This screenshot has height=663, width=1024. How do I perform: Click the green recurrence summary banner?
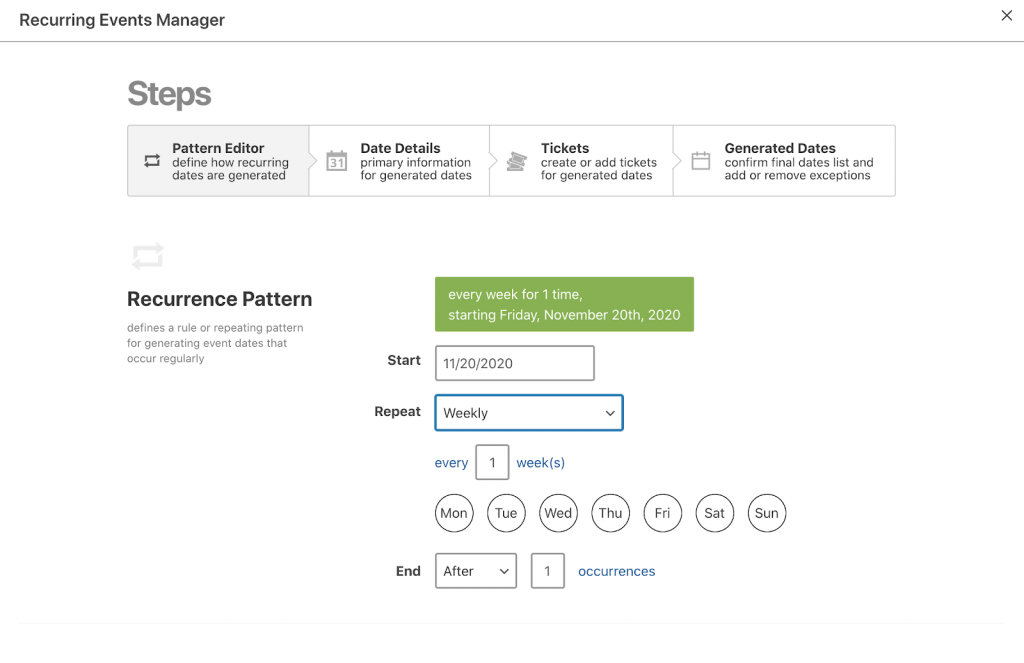(564, 304)
